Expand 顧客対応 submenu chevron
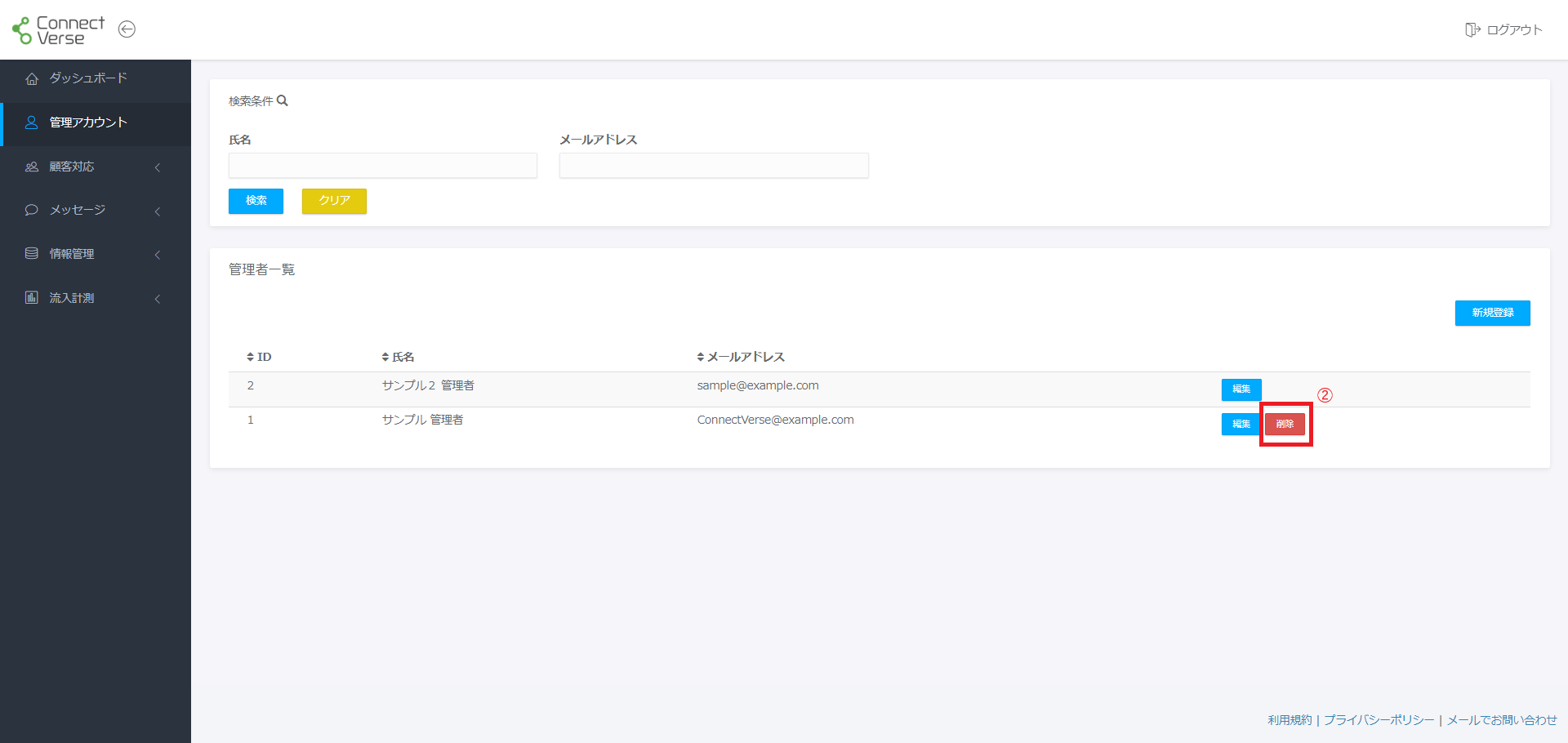The height and width of the screenshot is (743, 1568). tap(158, 167)
